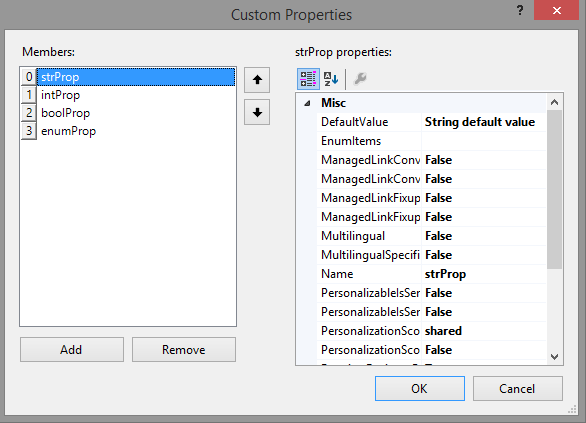586x423 pixels.
Task: Open Property Pages wrench icon
Action: 360,79
